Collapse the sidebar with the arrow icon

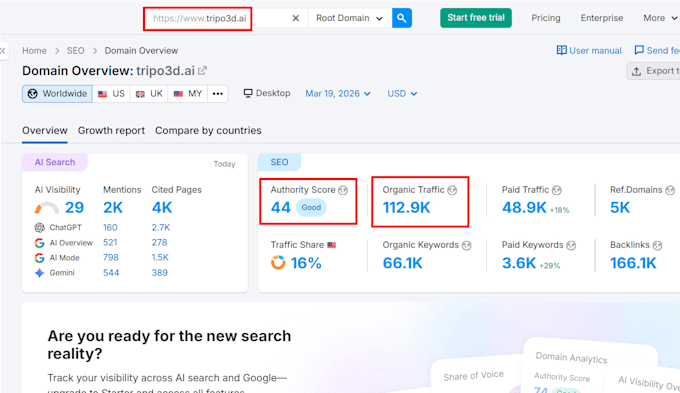pyautogui.click(x=3, y=51)
